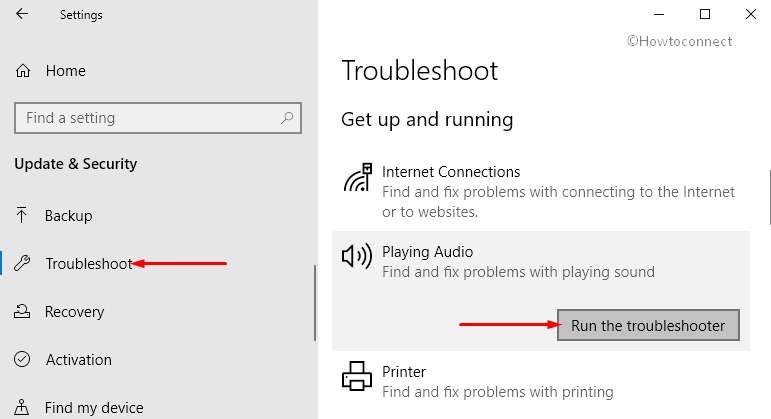This screenshot has width=771, height=419.
Task: Focus the Find a setting search box
Action: pyautogui.click(x=158, y=118)
